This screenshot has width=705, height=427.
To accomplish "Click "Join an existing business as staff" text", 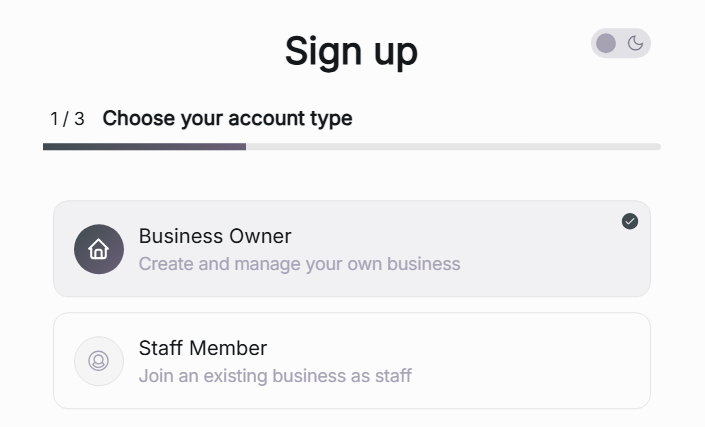I will (275, 376).
